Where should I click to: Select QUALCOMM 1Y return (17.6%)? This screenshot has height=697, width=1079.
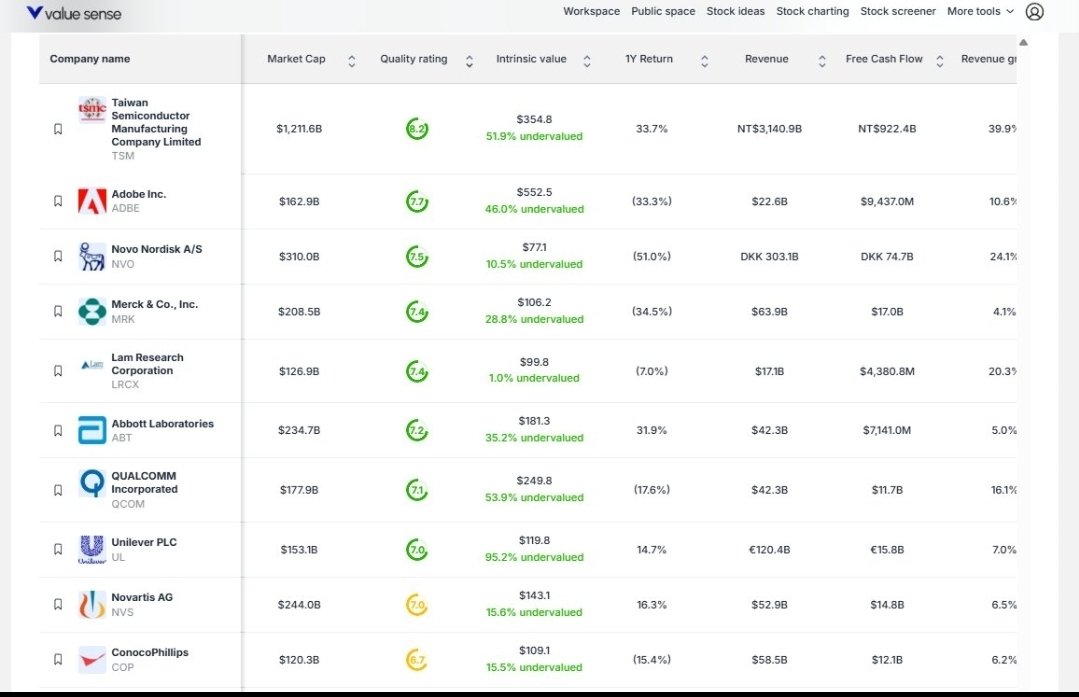pyautogui.click(x=652, y=490)
